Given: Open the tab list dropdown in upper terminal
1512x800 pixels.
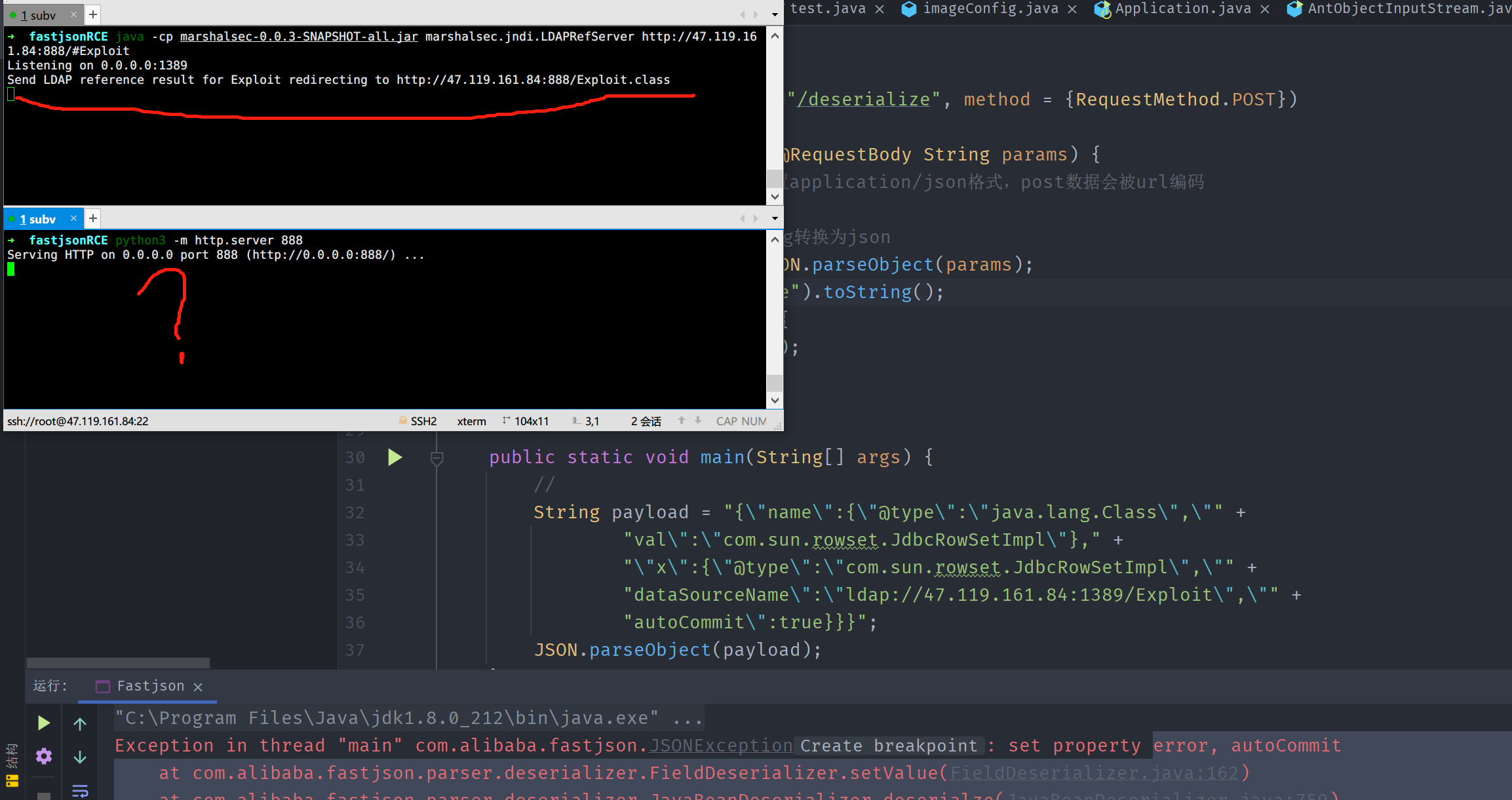Looking at the screenshot, I should tap(775, 14).
